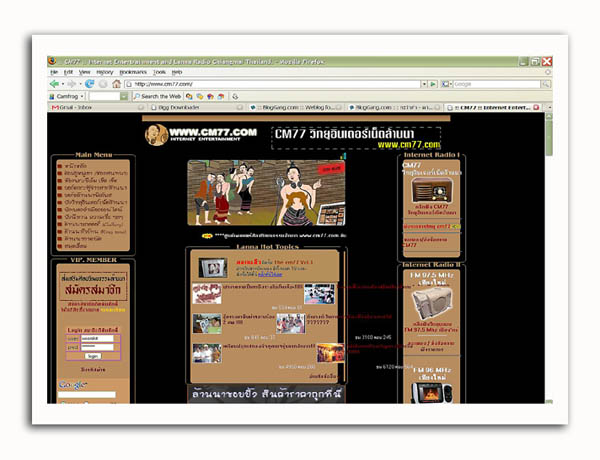The image size is (600, 460).
Task: Open the Forward history dropdown arrow
Action: pos(80,84)
